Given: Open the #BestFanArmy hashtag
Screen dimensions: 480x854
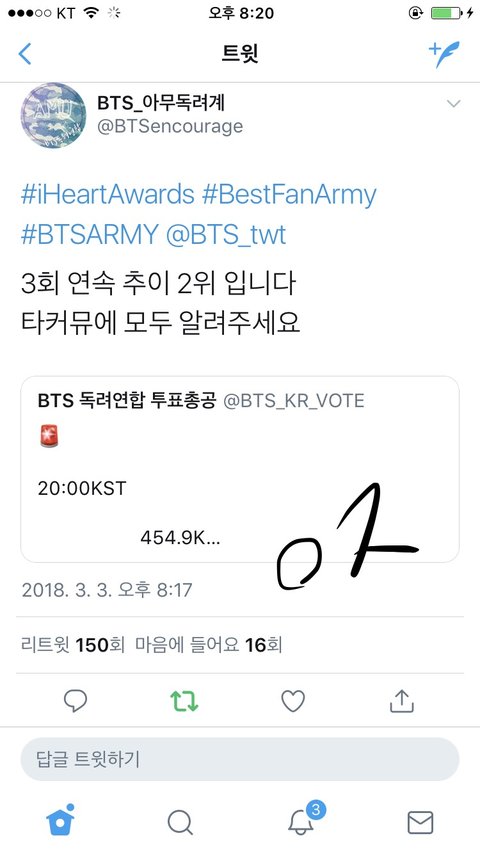Looking at the screenshot, I should [289, 194].
